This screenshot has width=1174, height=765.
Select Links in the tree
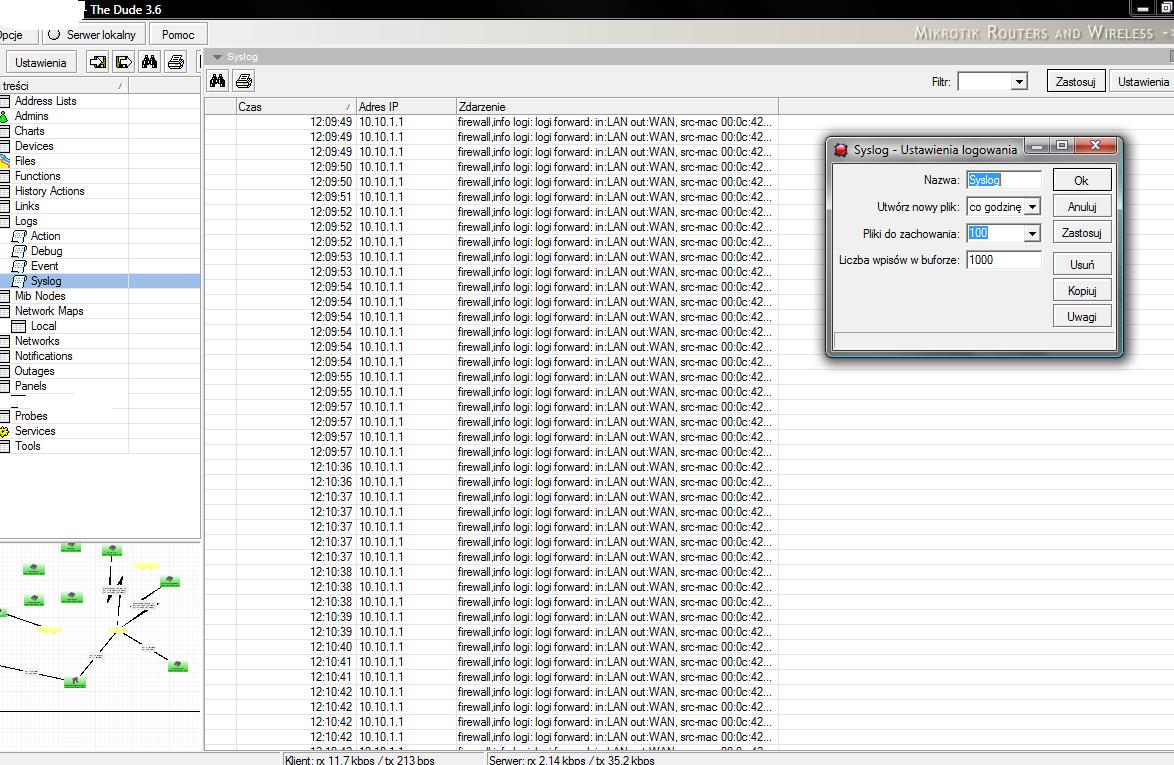pos(27,206)
